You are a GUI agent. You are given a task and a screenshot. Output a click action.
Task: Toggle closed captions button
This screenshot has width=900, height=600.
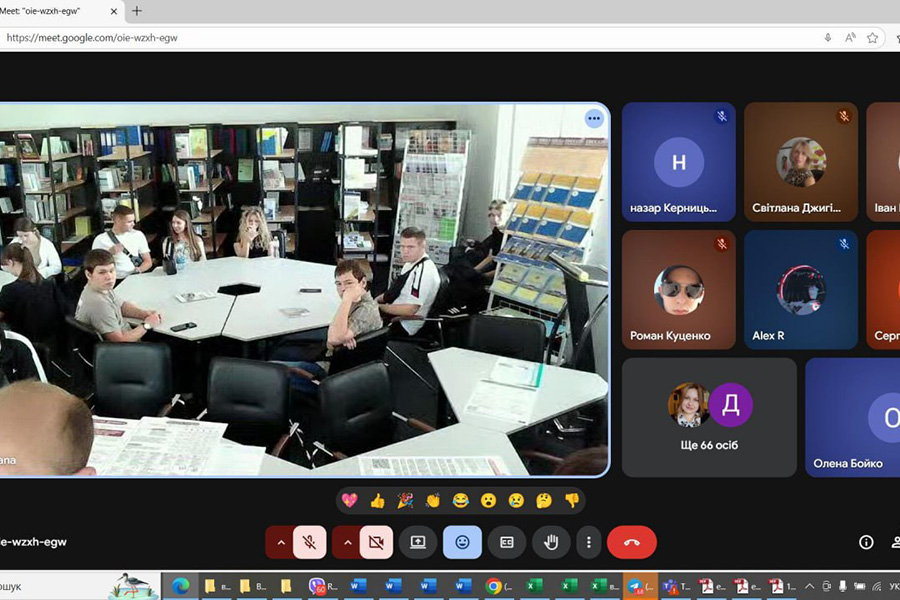[x=507, y=542]
